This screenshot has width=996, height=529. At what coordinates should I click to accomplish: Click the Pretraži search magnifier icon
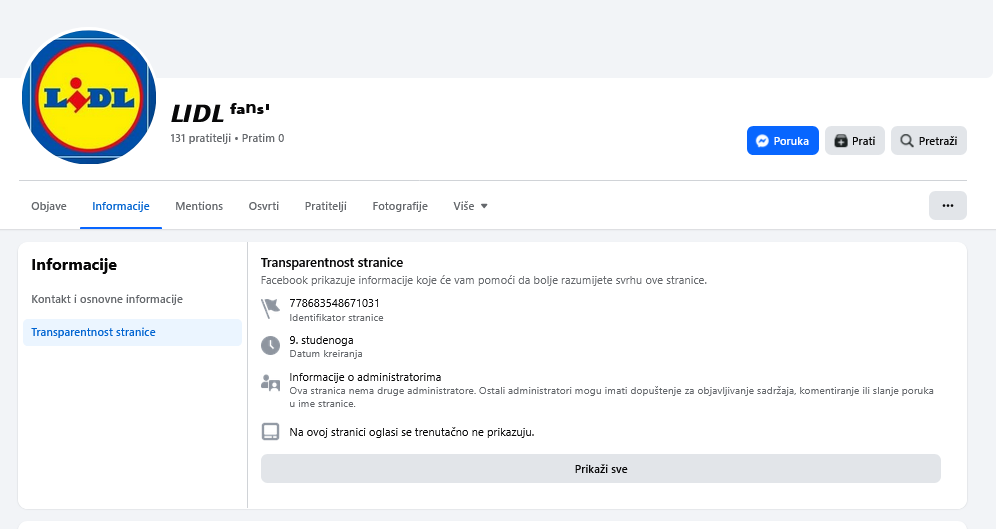[x=906, y=141]
